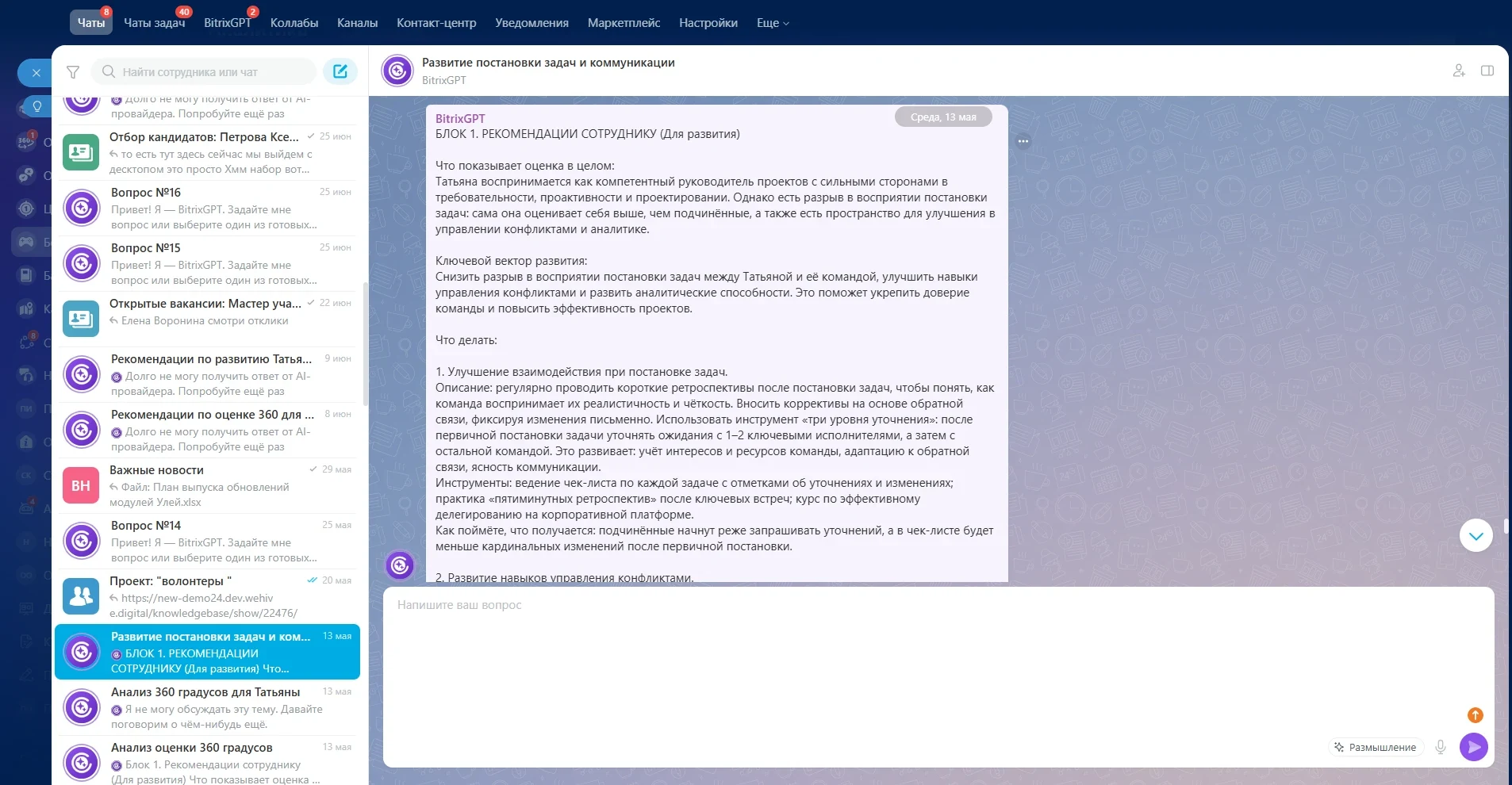Image resolution: width=1512 pixels, height=785 pixels.
Task: Open the "Важные новости" BH avatar
Action: click(x=81, y=485)
